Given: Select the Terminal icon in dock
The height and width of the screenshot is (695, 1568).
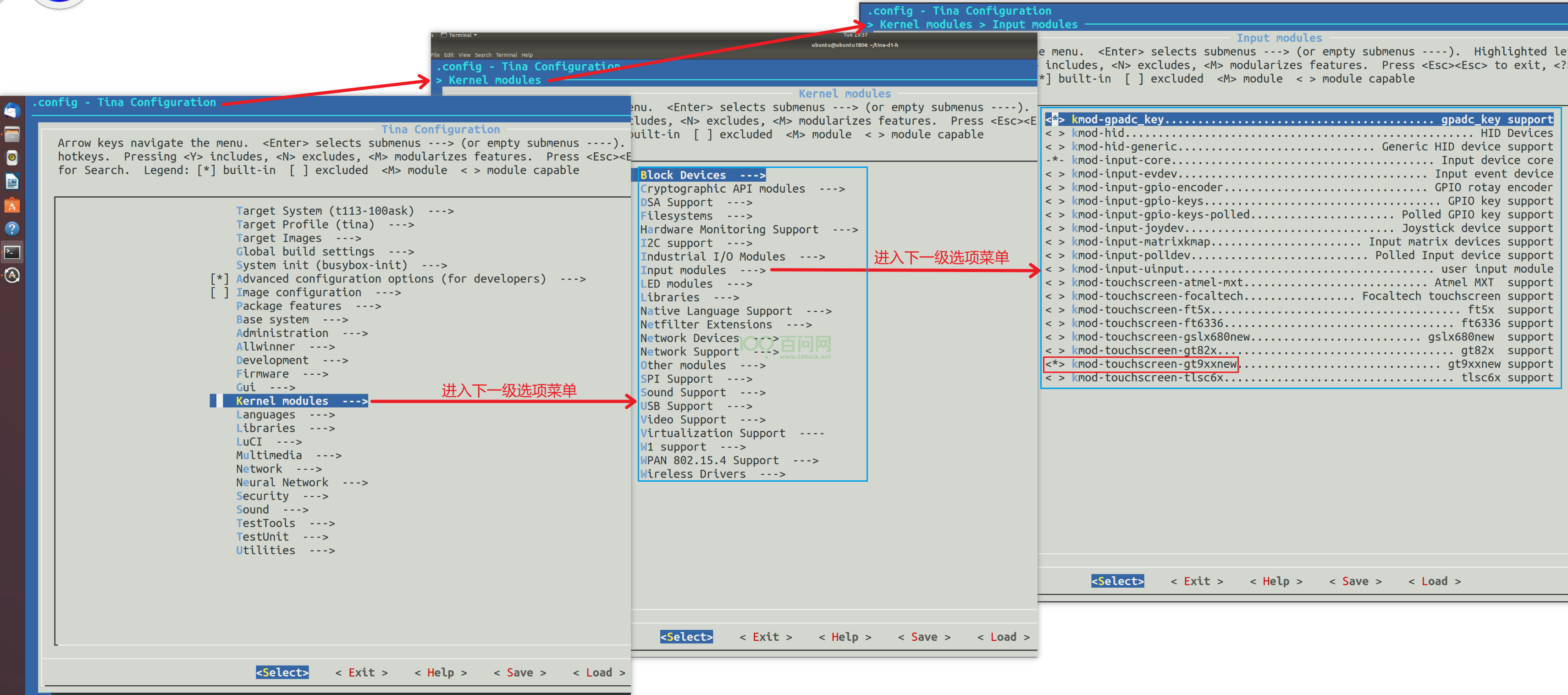Looking at the screenshot, I should pos(12,252).
